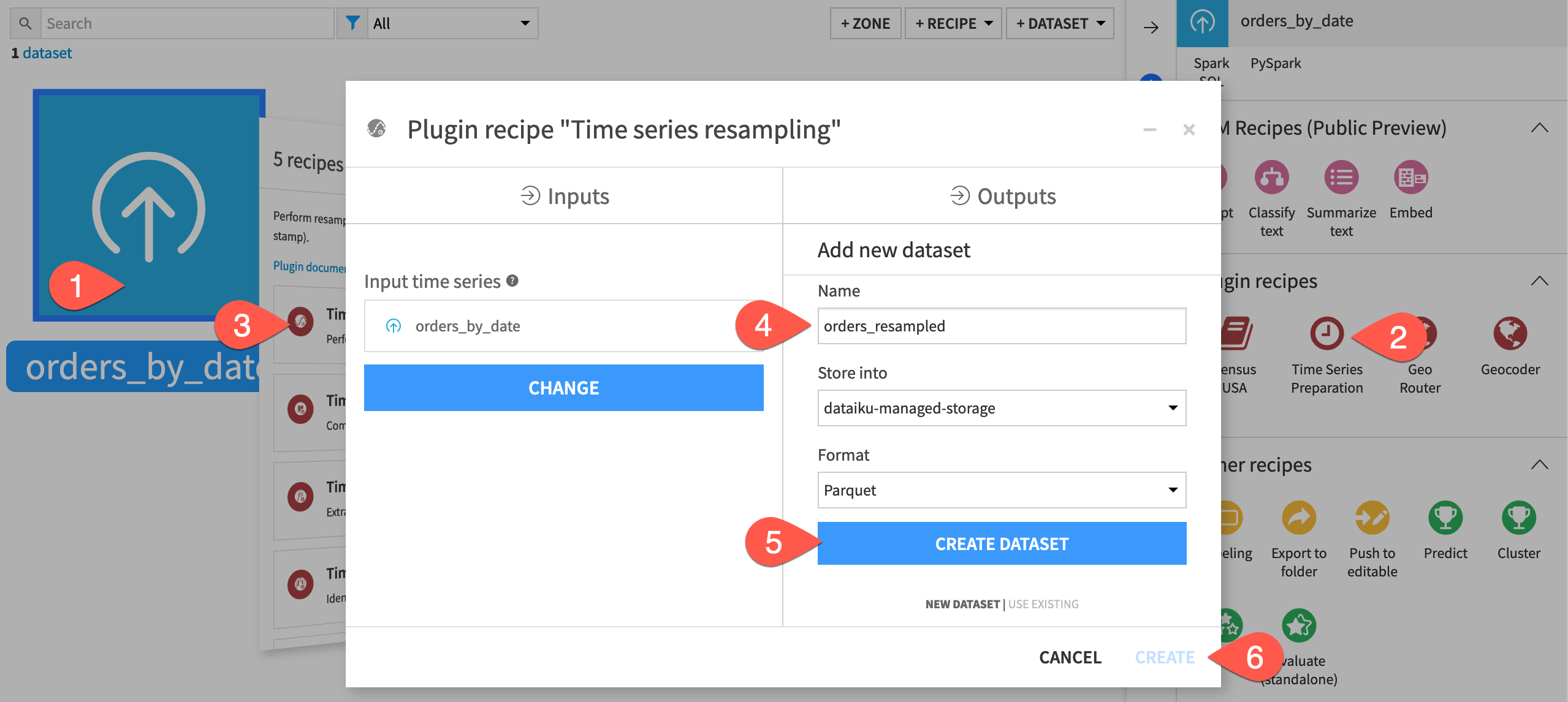This screenshot has height=702, width=1568.
Task: Open the Time Series Preparation plugin icon
Action: 1326,333
